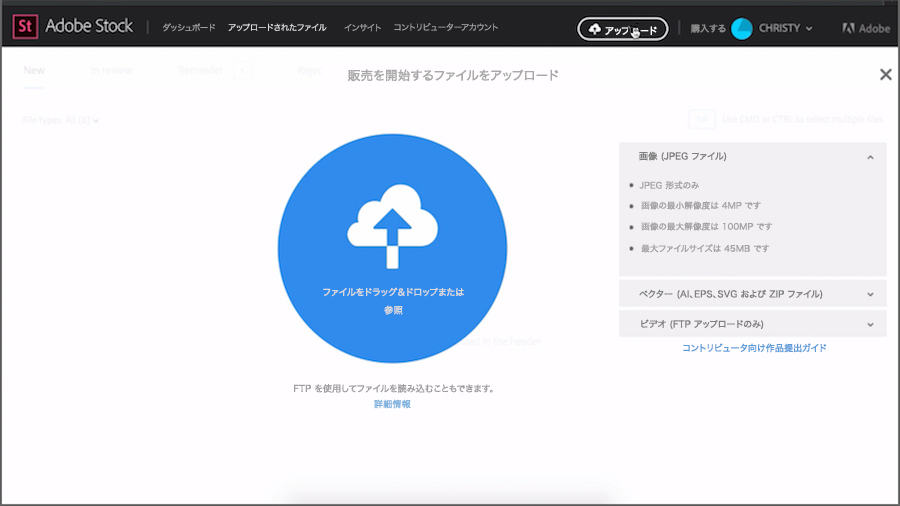Open コントリビューターアカウント in the header
900x506 pixels.
pos(445,28)
